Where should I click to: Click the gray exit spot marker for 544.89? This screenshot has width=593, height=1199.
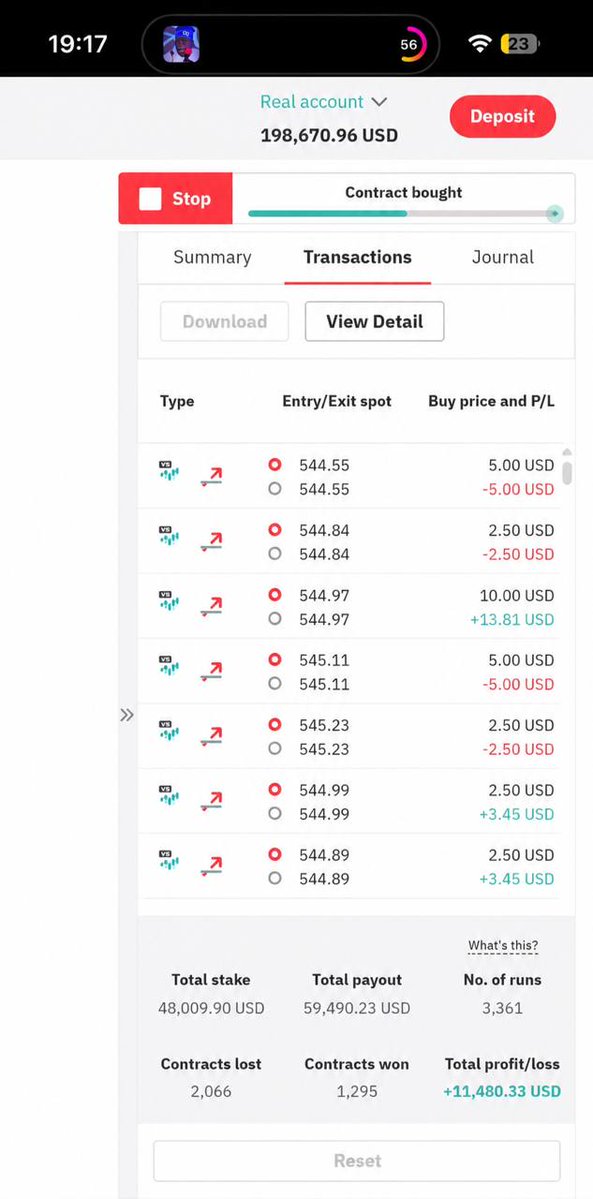(275, 879)
